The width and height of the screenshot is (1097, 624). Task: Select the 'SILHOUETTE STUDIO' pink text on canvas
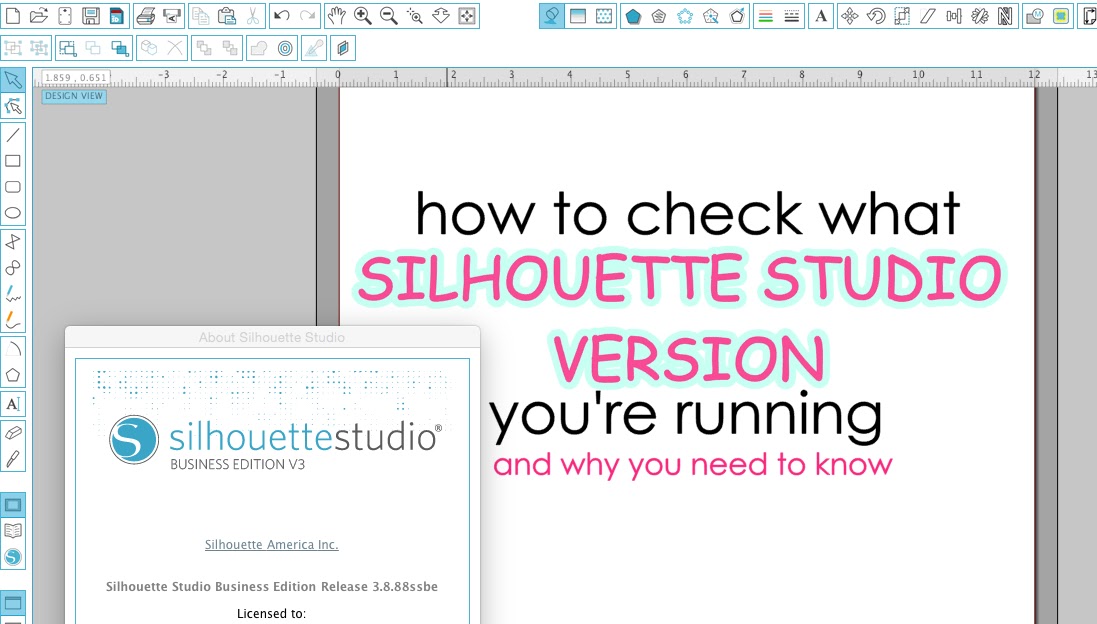pyautogui.click(x=679, y=278)
